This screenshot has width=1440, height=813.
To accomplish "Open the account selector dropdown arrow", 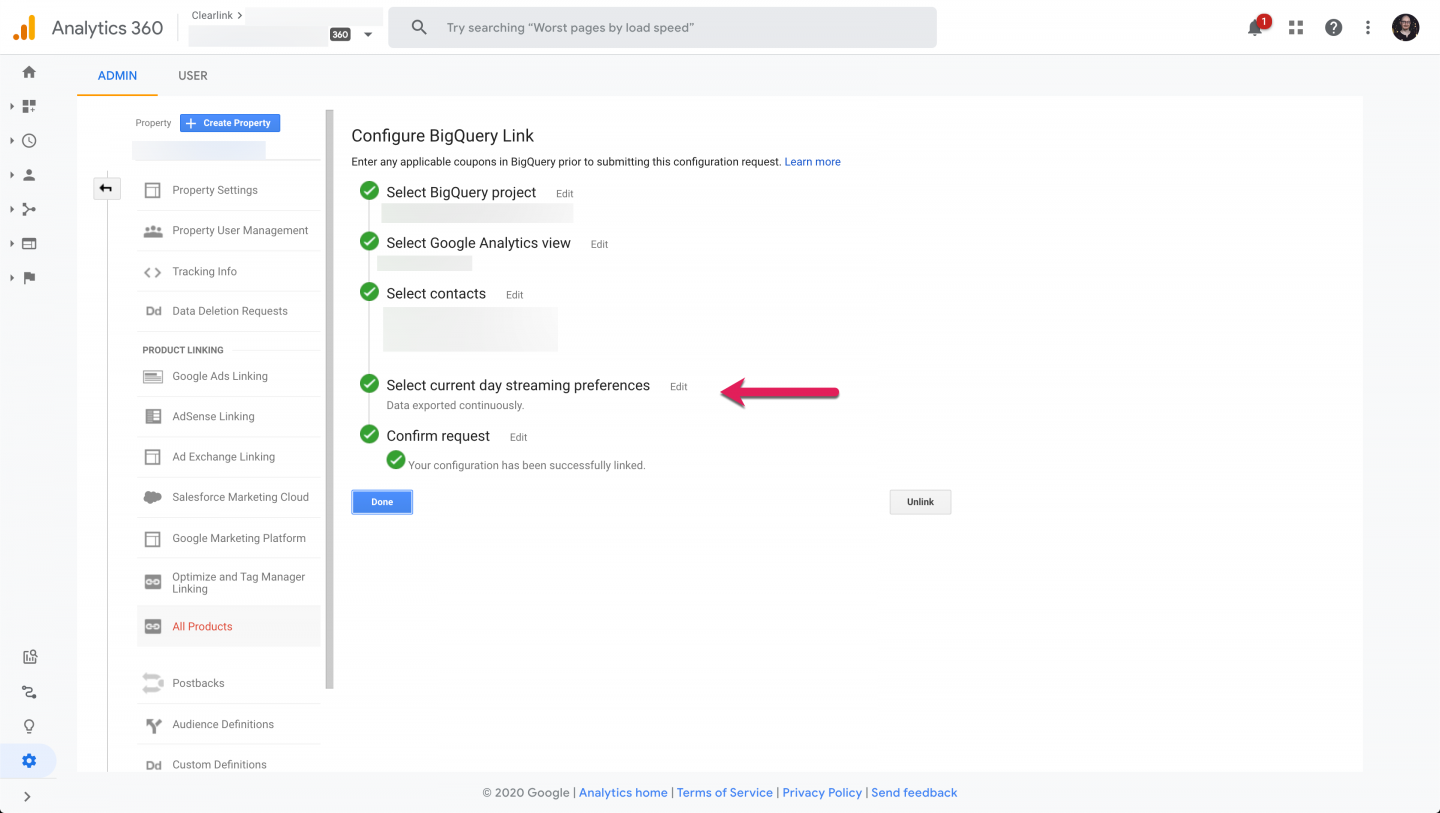I will point(368,35).
